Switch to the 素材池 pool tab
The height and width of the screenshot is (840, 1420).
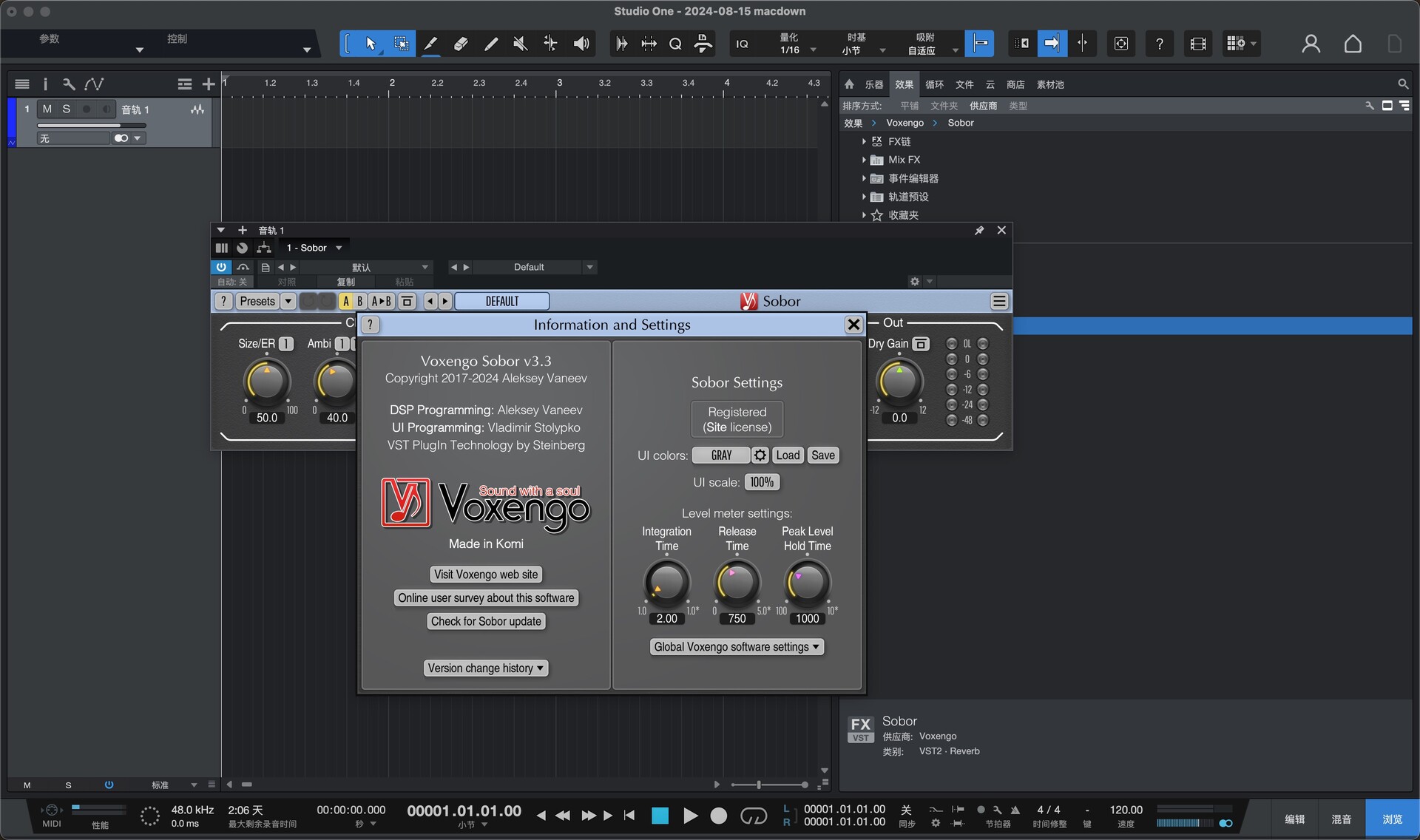point(1050,84)
